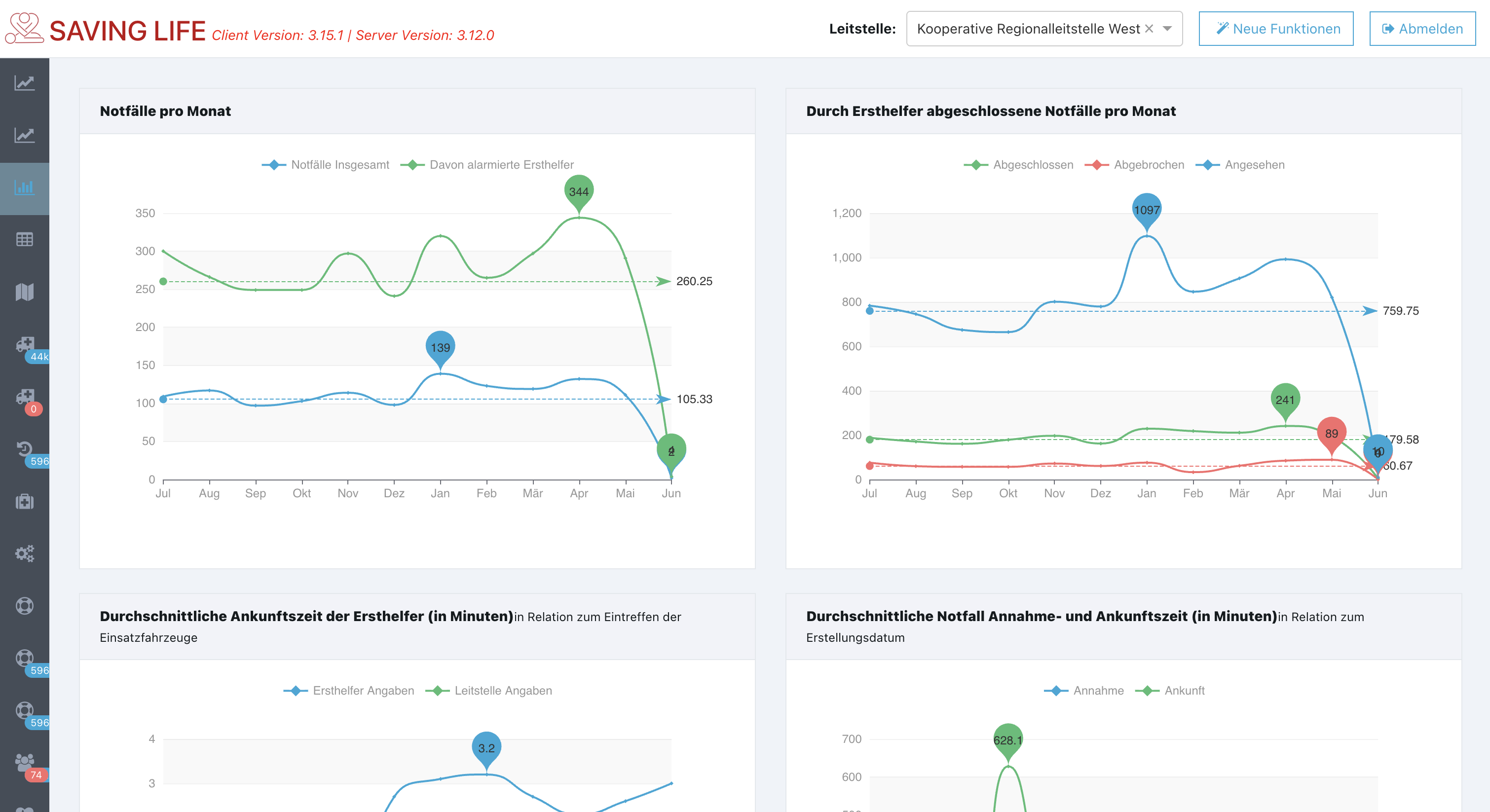
Task: Click the green 344 maximum pin marker
Action: pos(579,191)
